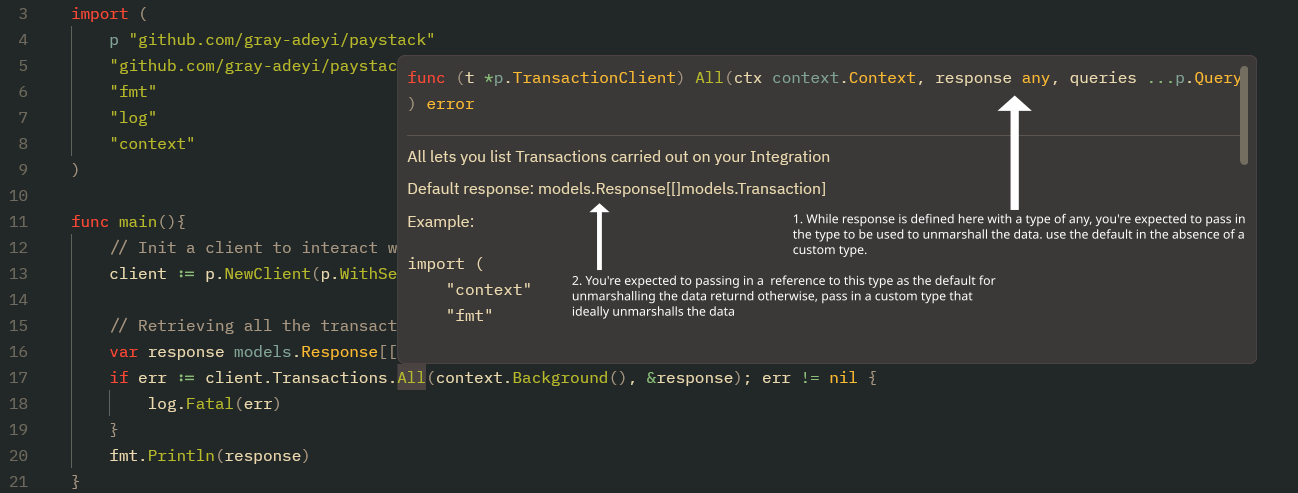Click the paystack import path string on line 4
This screenshot has height=493, width=1298.
point(282,41)
